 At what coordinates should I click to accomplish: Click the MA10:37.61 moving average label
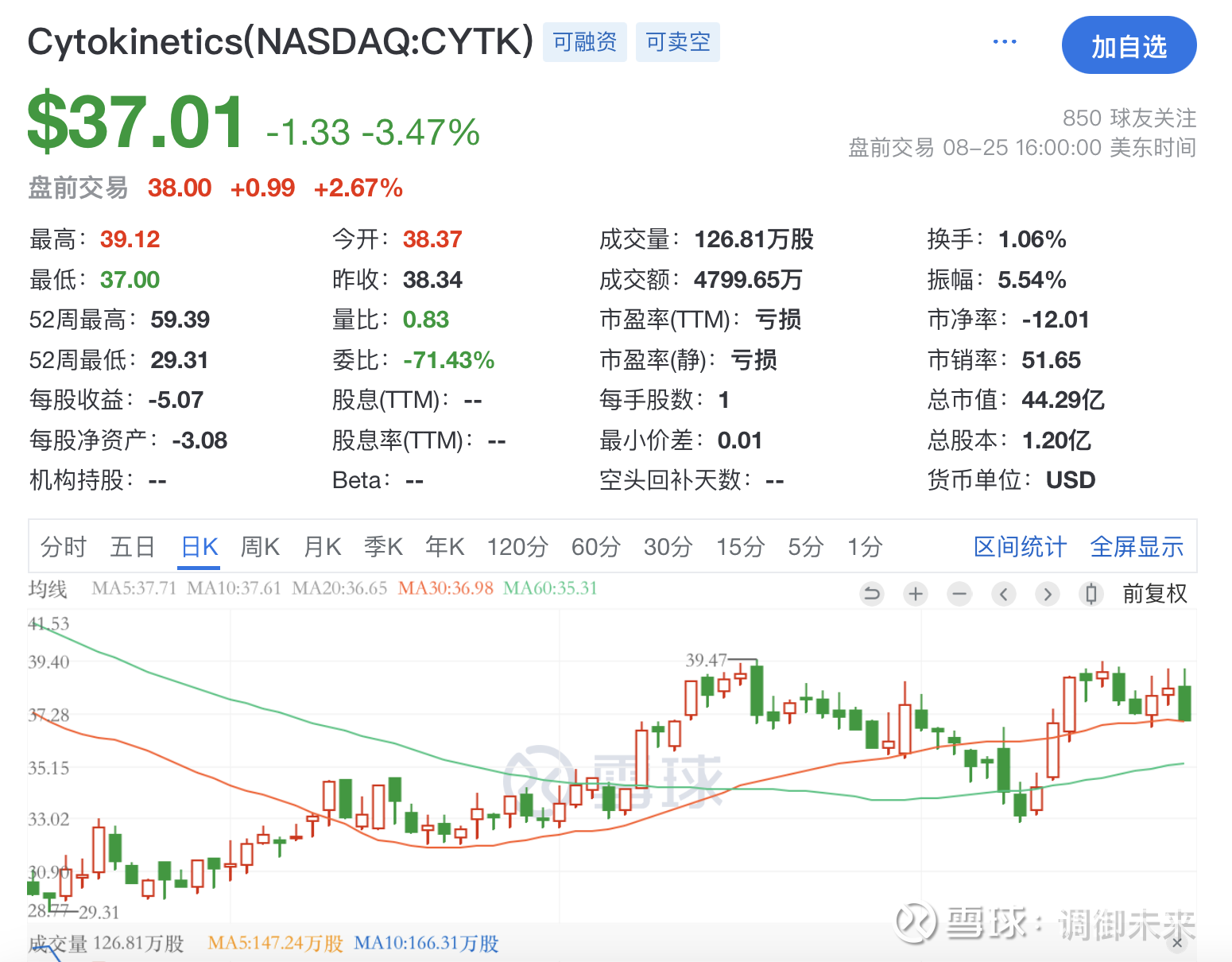click(x=234, y=588)
